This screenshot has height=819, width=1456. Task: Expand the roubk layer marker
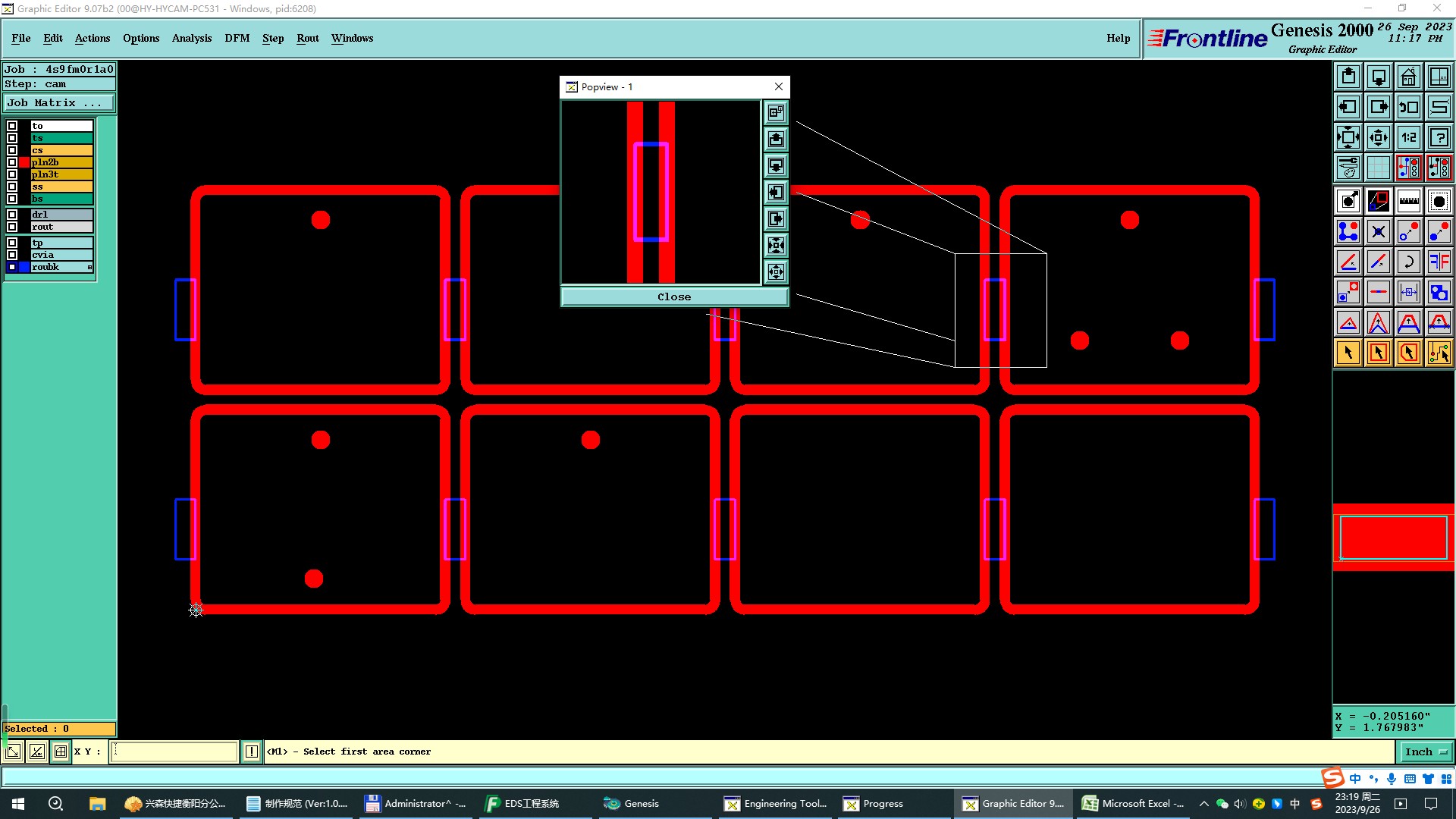[x=89, y=267]
